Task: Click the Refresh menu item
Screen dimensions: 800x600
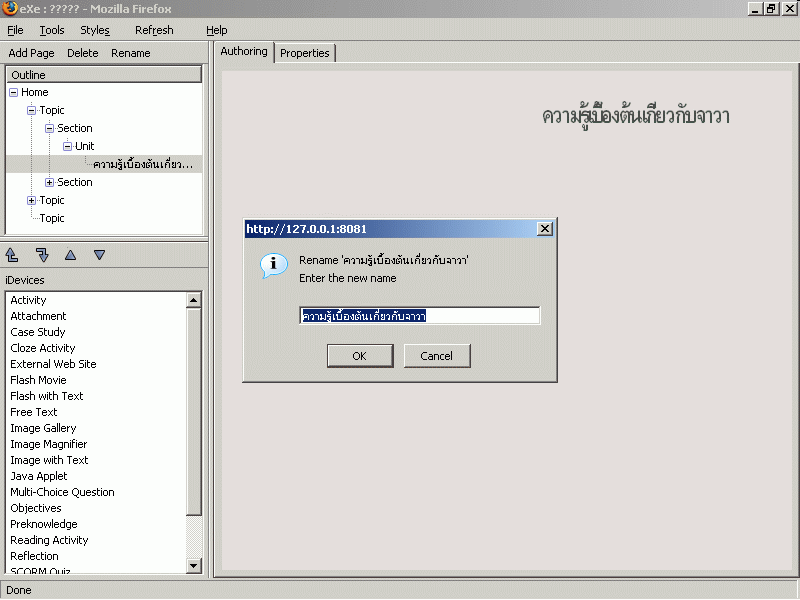Action: 154,30
